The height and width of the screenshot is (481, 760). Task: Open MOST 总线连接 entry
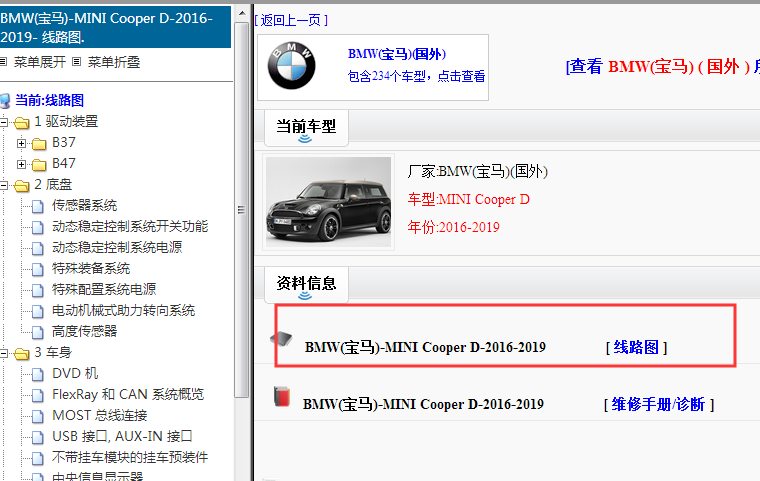(x=99, y=416)
